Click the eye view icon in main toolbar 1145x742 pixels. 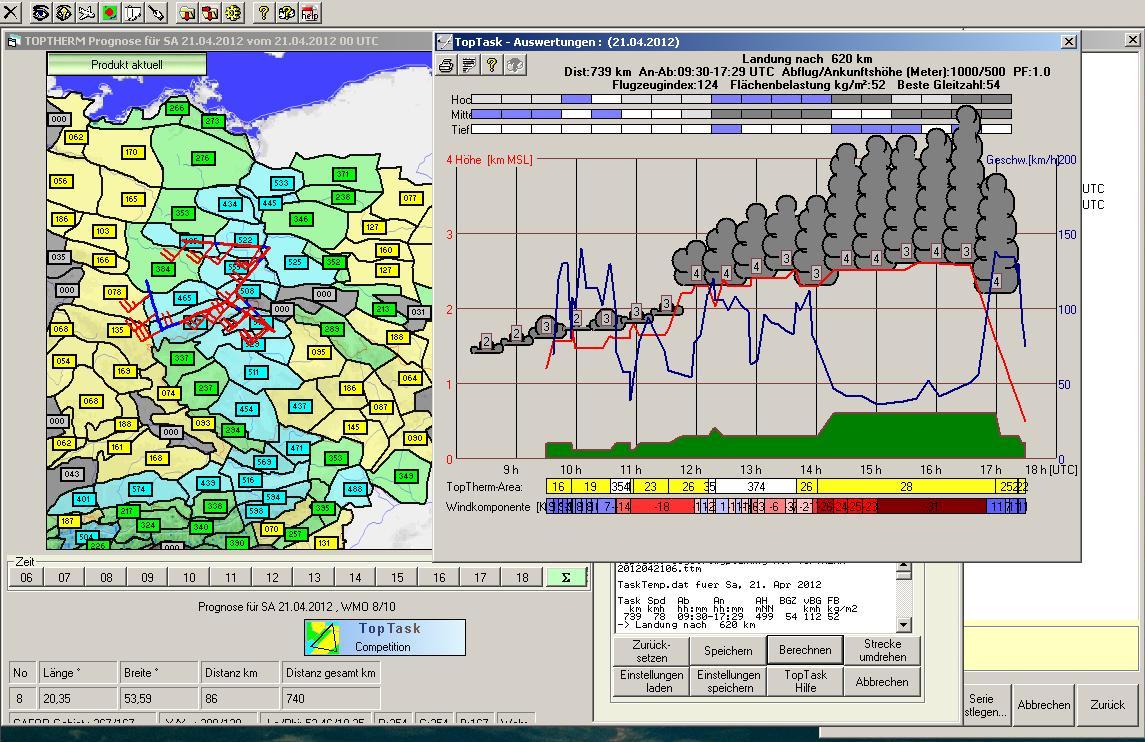click(41, 13)
